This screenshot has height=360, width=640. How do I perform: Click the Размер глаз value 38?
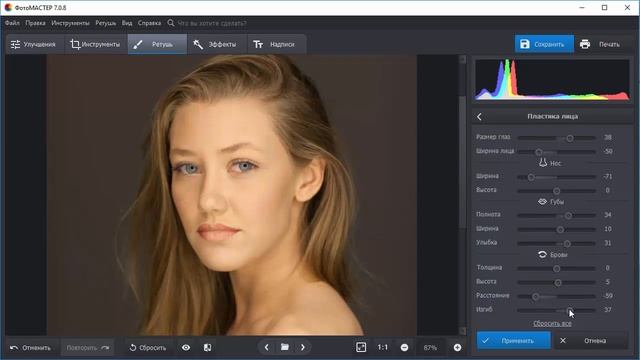click(608, 138)
